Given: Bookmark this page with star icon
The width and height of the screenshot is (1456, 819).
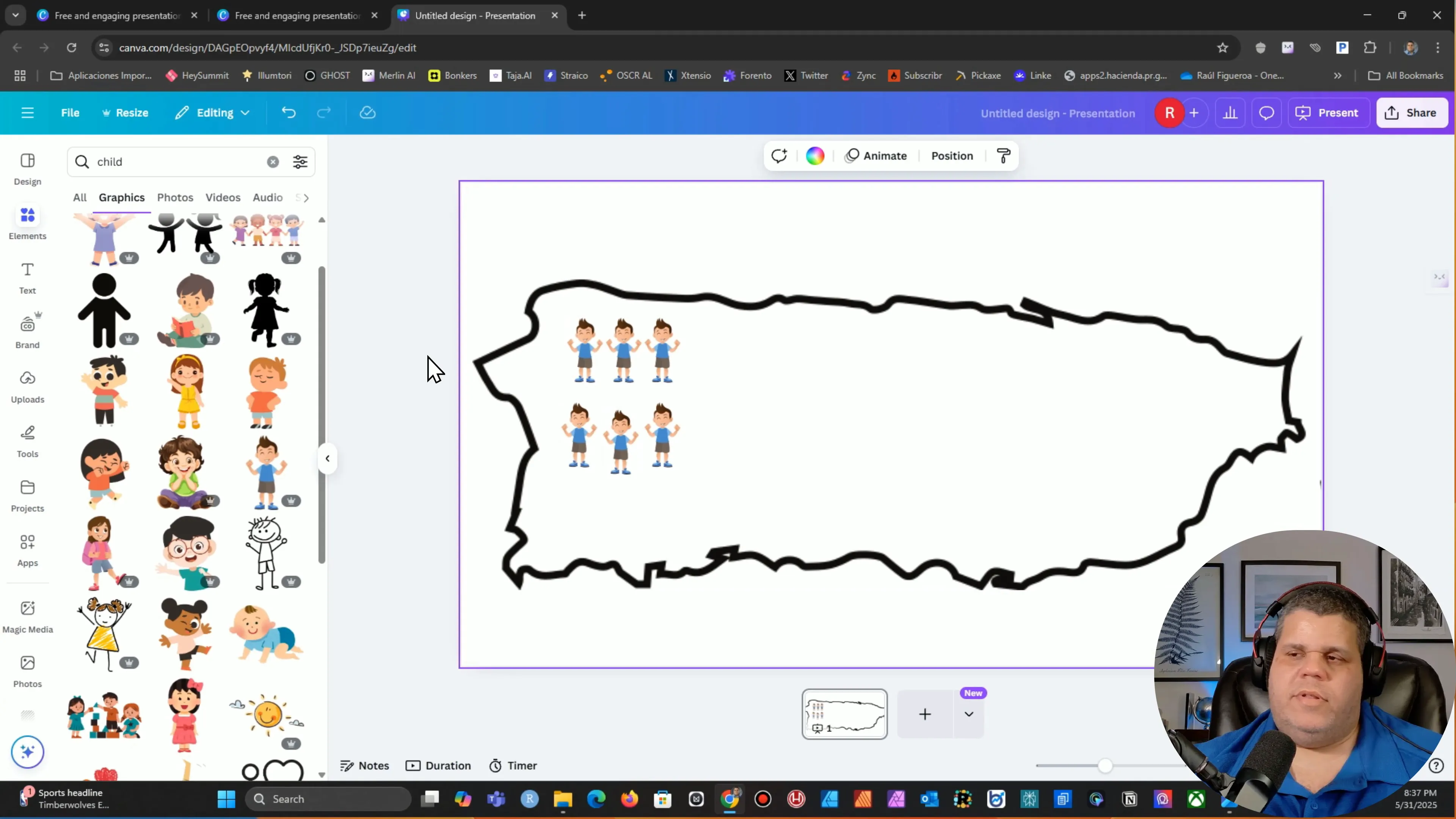Looking at the screenshot, I should point(1222,47).
